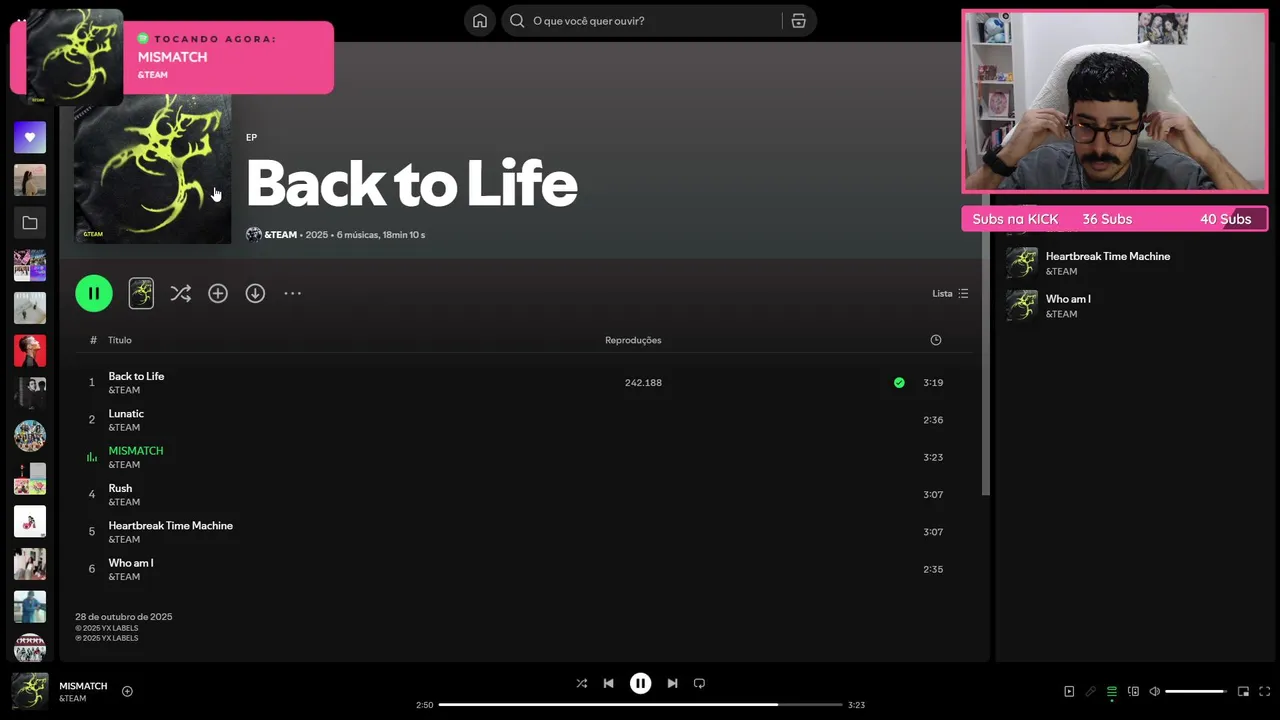Image resolution: width=1280 pixels, height=720 pixels.
Task: Open the pink-and-purple group cover playlist in the sidebar
Action: pos(30,265)
